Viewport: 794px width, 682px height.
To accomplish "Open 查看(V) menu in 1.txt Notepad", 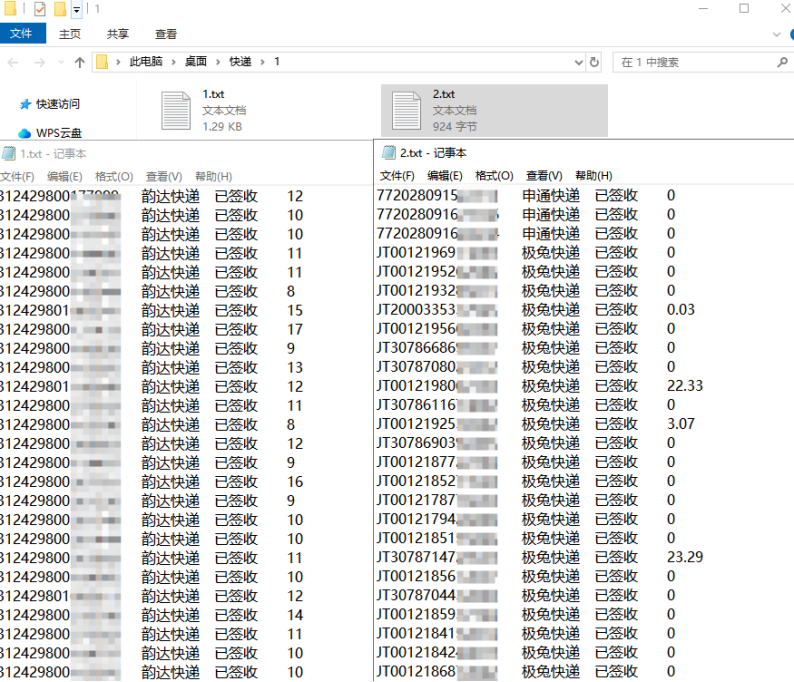I will [164, 176].
